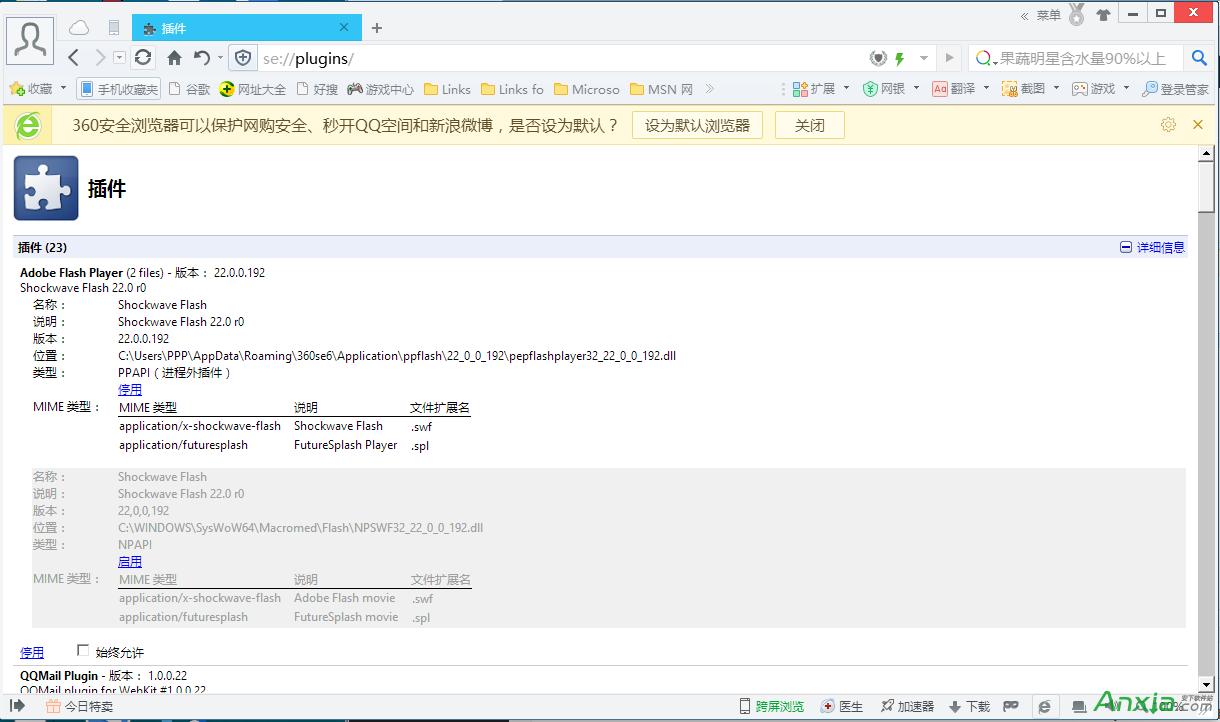The width and height of the screenshot is (1220, 722).
Task: Go to the home page
Action: point(174,58)
